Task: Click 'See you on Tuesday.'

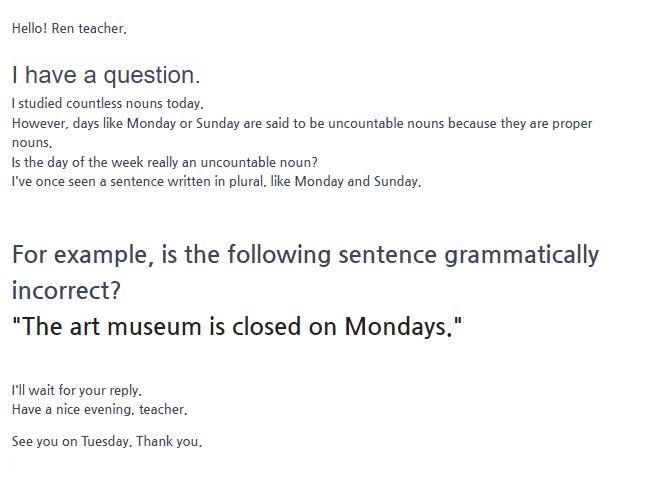Action: pos(72,441)
